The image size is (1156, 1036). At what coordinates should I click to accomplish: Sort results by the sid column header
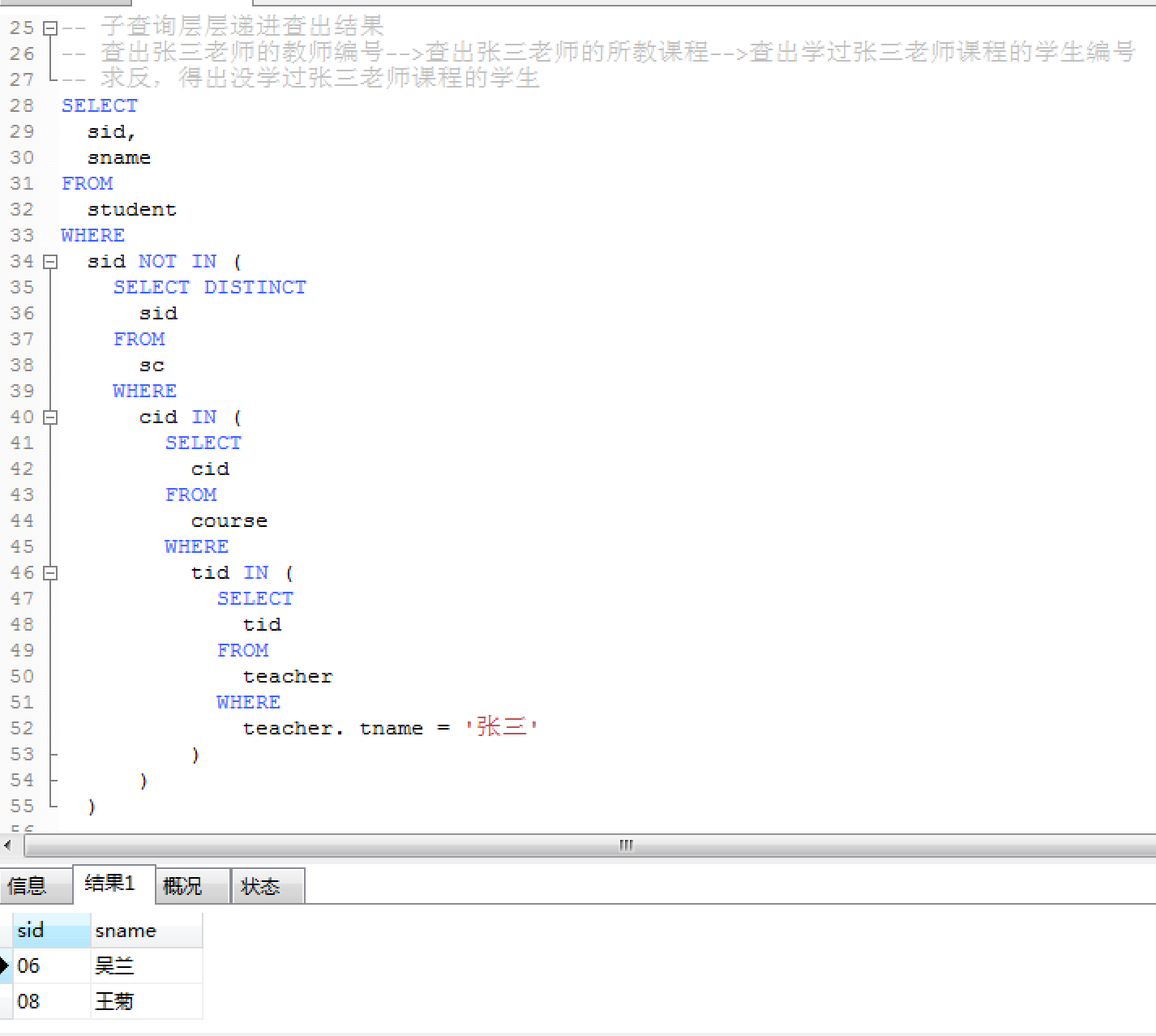(52, 931)
